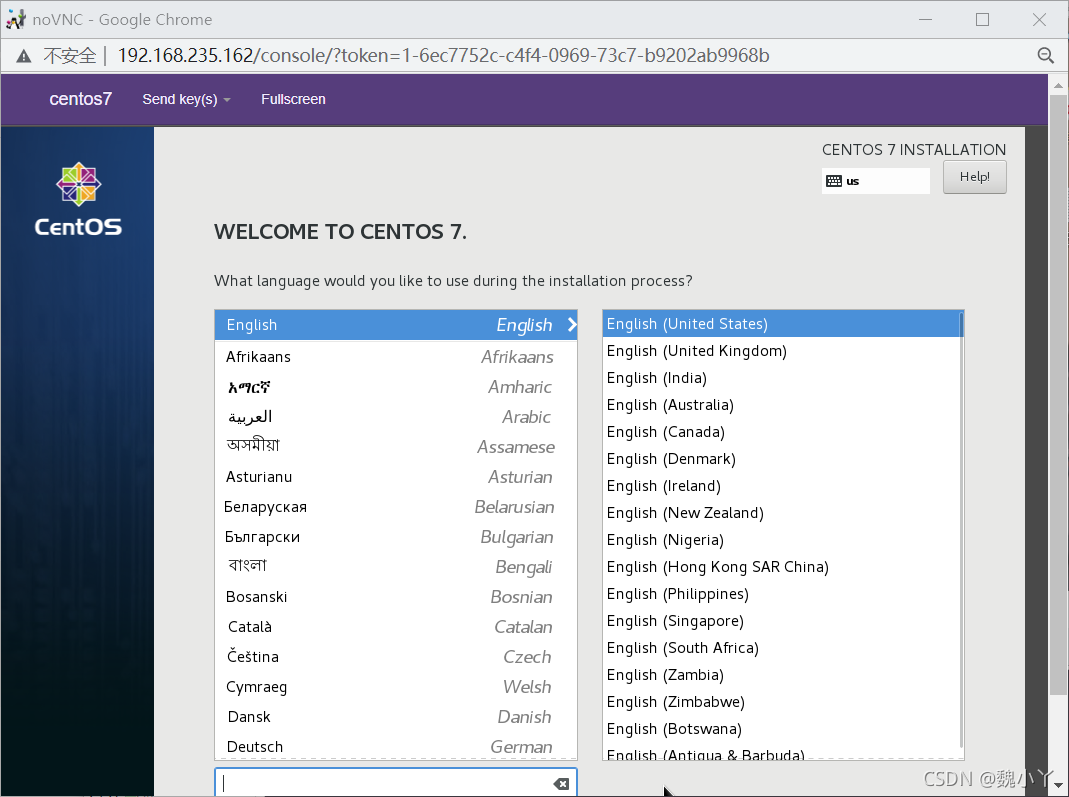The height and width of the screenshot is (797, 1069).
Task: Click the not-secure warning icon in the address bar
Action: tap(24, 56)
